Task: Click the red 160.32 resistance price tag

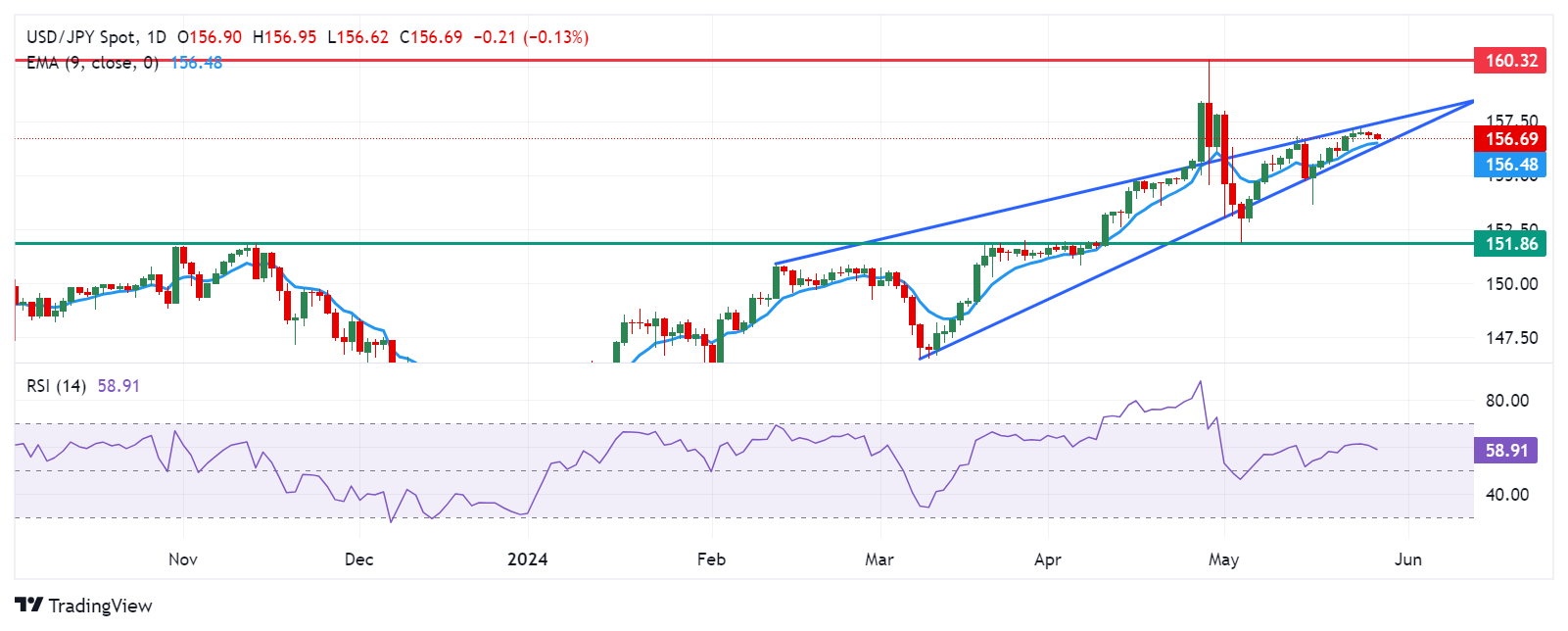Action: (x=1510, y=61)
